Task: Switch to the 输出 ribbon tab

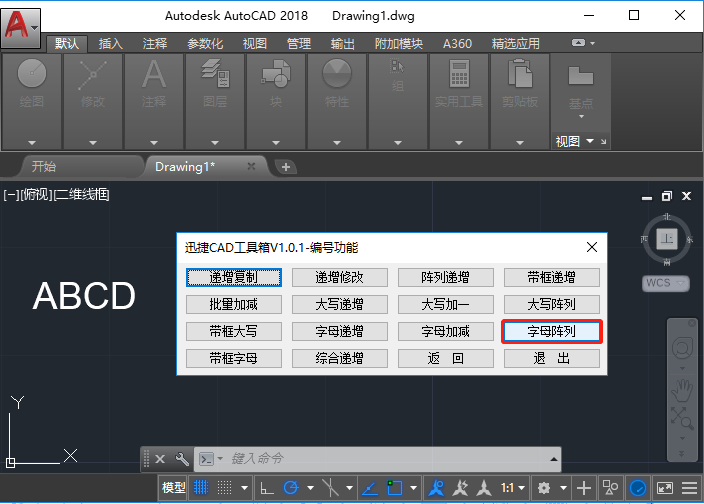Action: 343,44
